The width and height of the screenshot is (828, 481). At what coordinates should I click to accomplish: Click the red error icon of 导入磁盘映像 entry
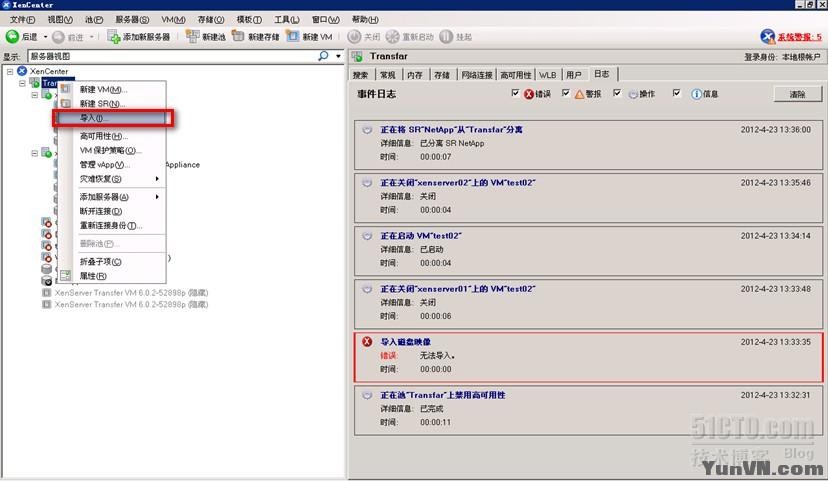367,342
